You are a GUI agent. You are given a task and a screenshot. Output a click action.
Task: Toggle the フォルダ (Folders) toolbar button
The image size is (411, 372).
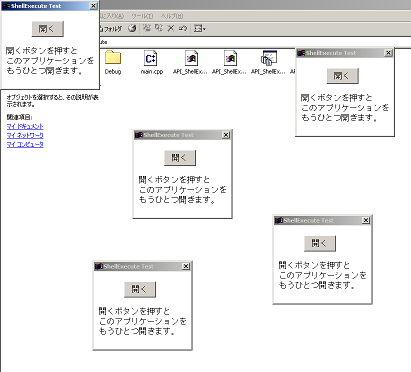(x=111, y=29)
